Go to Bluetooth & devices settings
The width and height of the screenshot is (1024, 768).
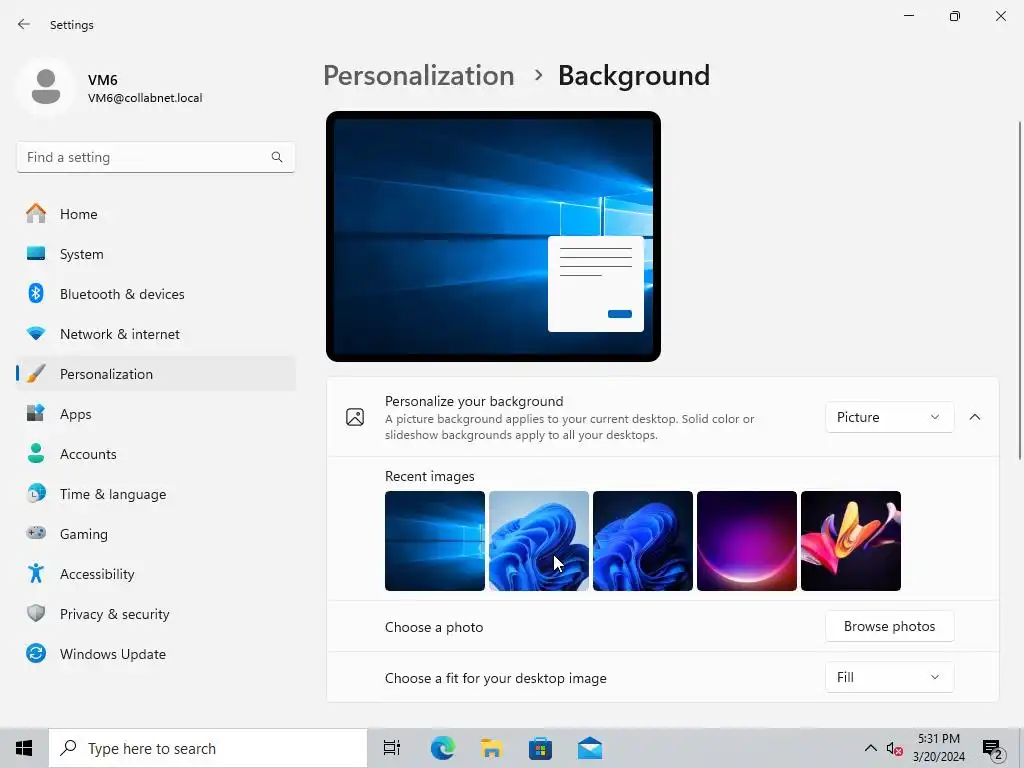pyautogui.click(x=155, y=293)
